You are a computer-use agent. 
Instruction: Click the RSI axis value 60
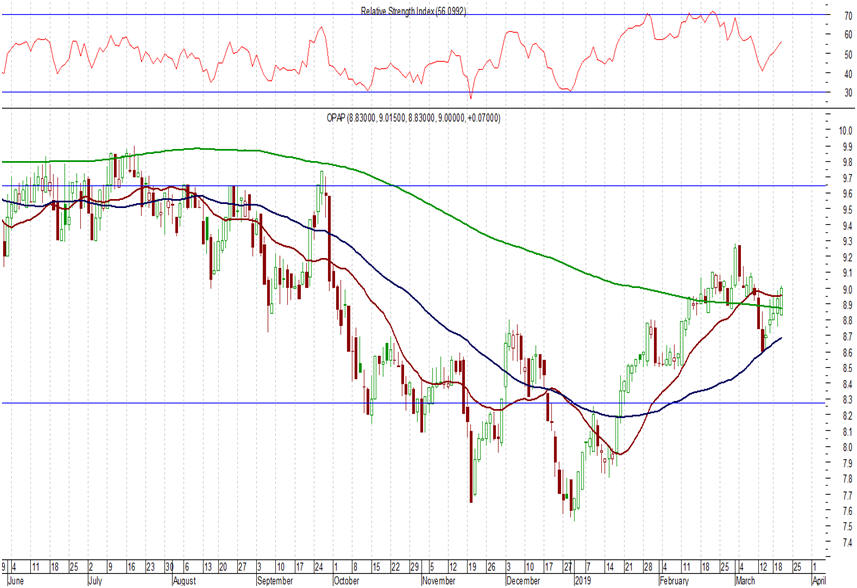pyautogui.click(x=848, y=35)
